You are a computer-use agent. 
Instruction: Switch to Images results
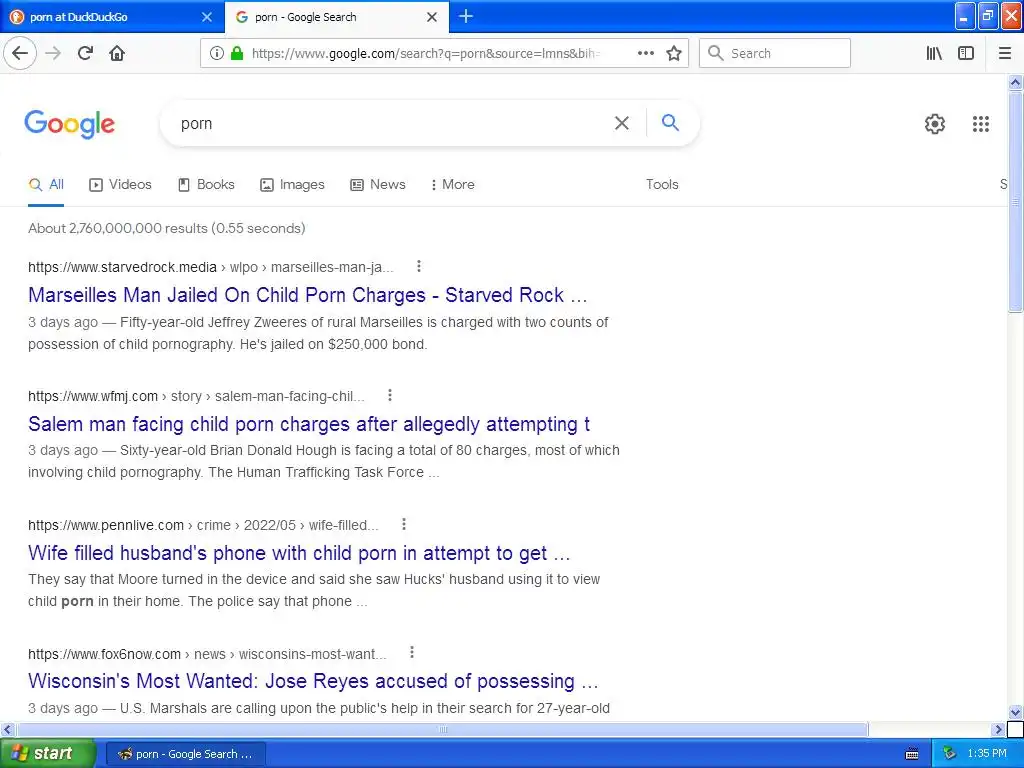tap(292, 185)
